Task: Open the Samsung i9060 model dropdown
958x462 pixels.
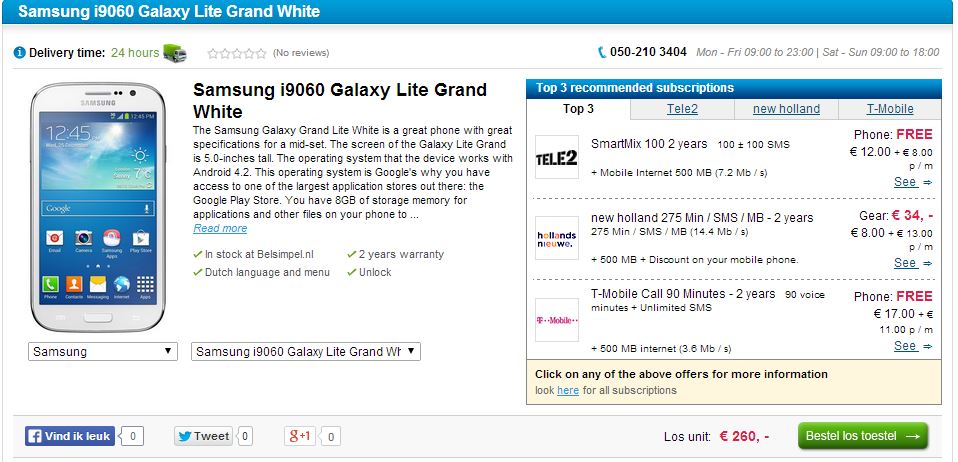Action: click(x=305, y=352)
